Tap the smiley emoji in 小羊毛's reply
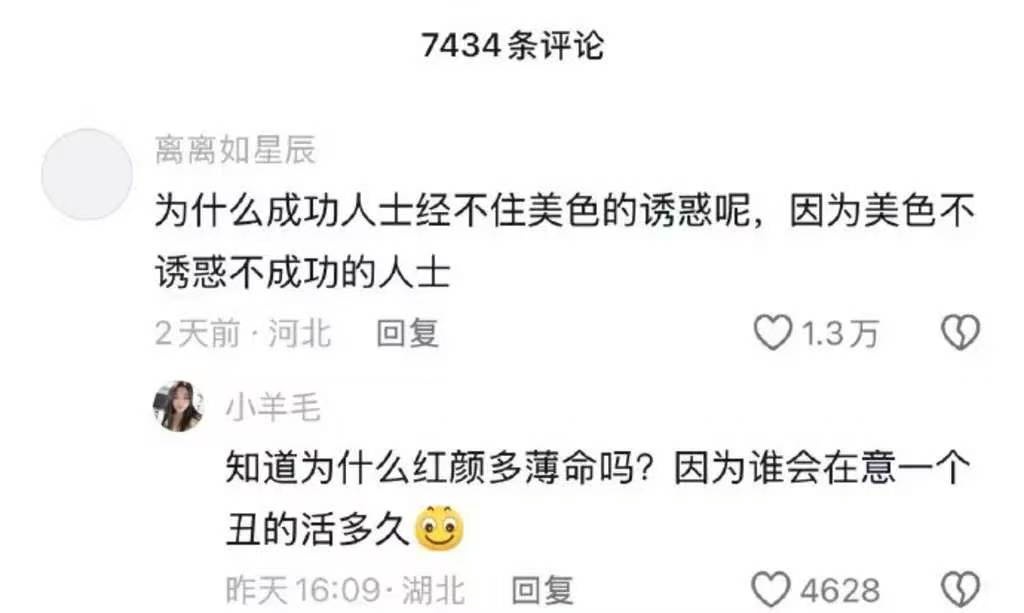The width and height of the screenshot is (1024, 613). pyautogui.click(x=440, y=527)
